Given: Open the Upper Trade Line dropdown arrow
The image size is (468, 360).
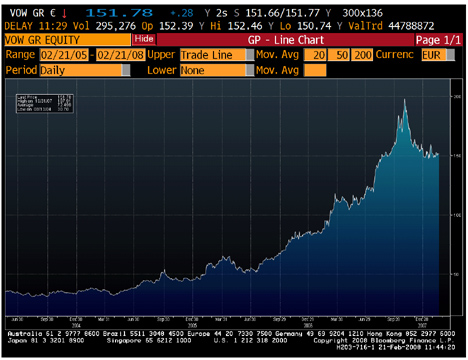Looking at the screenshot, I should pos(250,55).
